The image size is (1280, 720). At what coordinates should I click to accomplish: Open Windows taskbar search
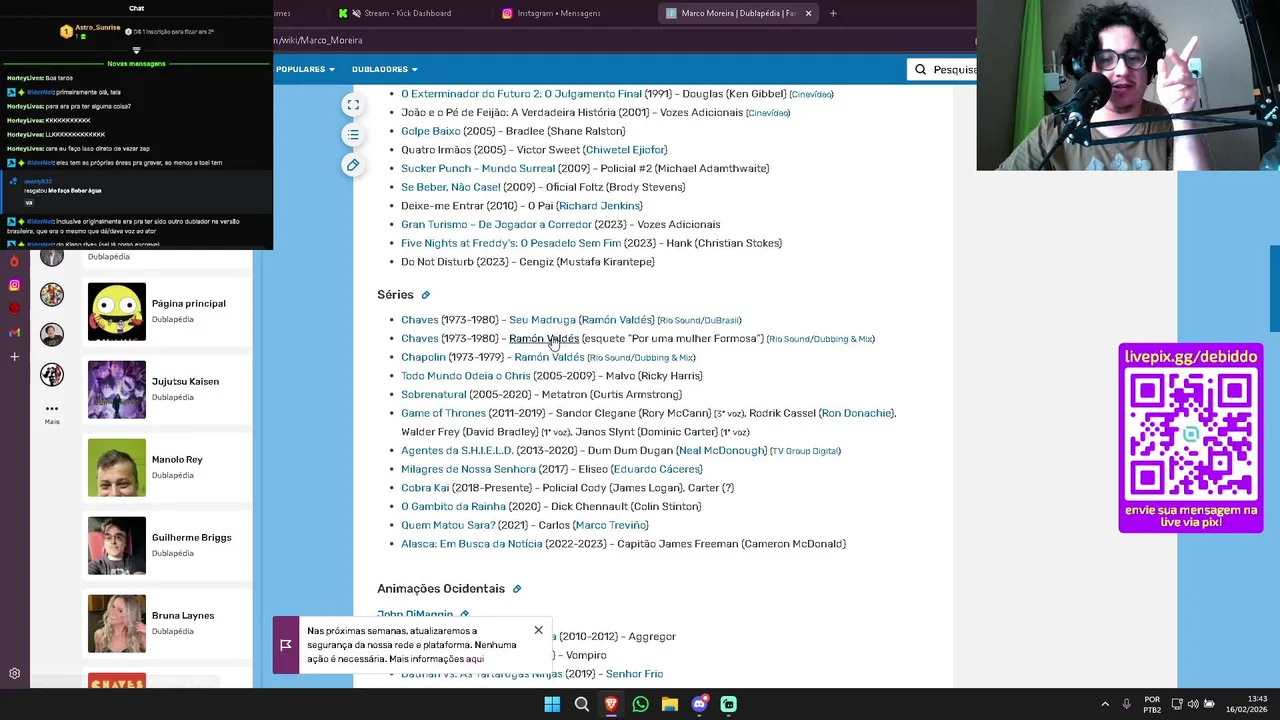[x=581, y=704]
